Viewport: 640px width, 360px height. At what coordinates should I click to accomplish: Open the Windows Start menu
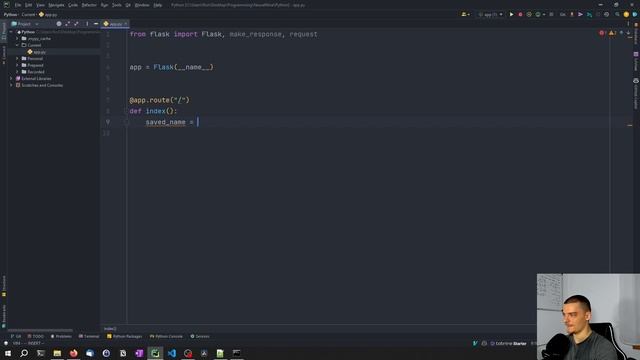[8, 353]
